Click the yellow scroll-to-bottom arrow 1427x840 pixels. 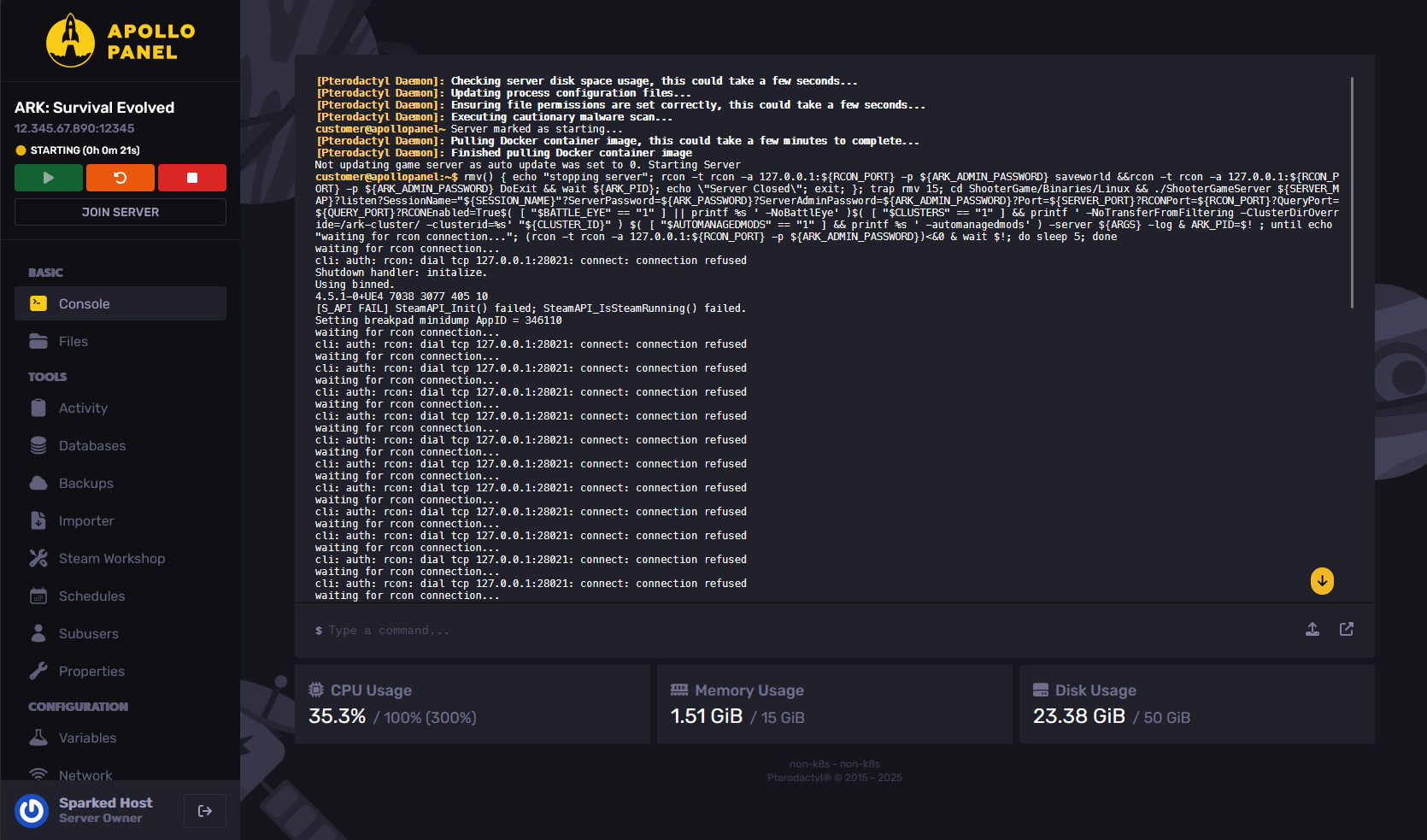[x=1322, y=581]
